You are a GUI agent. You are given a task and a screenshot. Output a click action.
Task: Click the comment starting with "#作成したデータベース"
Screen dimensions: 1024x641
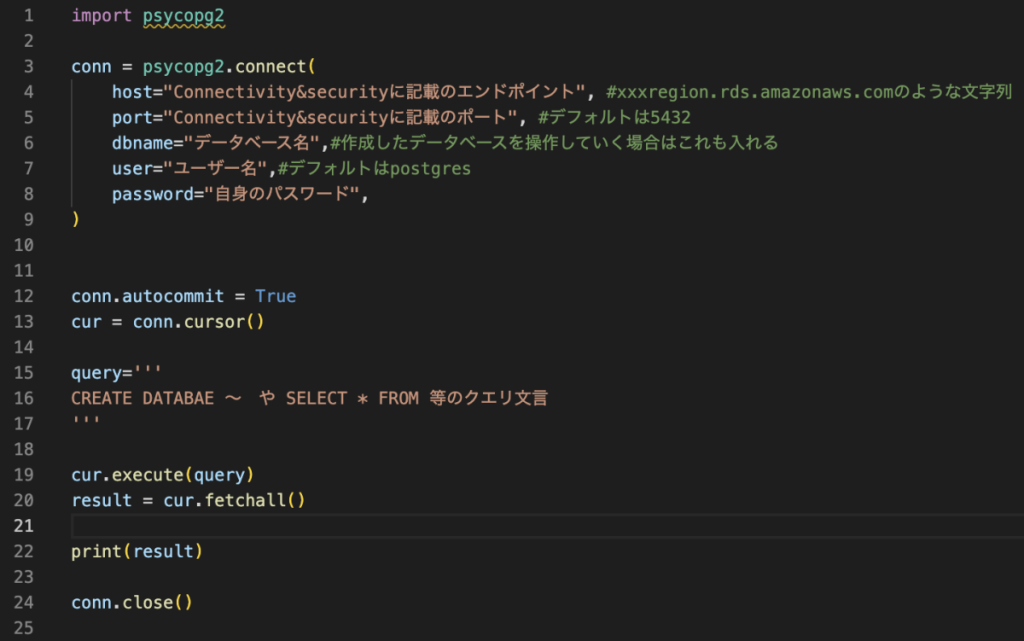(554, 143)
